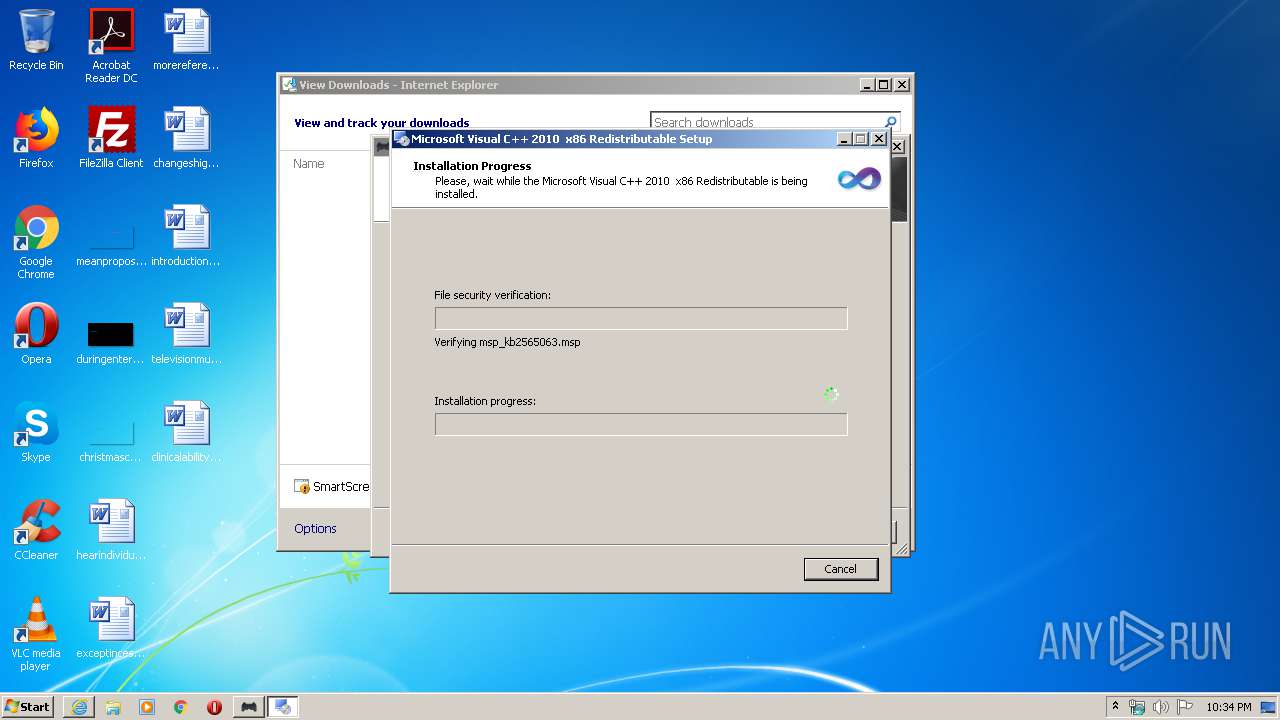This screenshot has width=1280, height=720.
Task: Click the setup installer taskbar item
Action: pyautogui.click(x=283, y=707)
